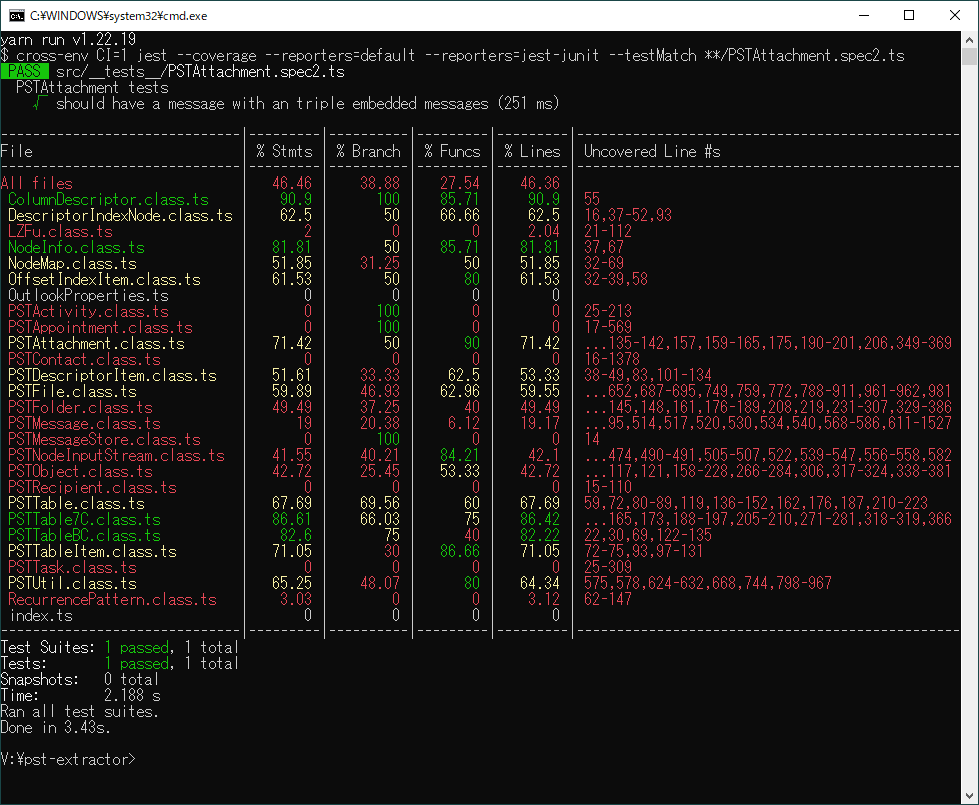Click the 'Tests: 1 passed' summary line

(x=120, y=663)
